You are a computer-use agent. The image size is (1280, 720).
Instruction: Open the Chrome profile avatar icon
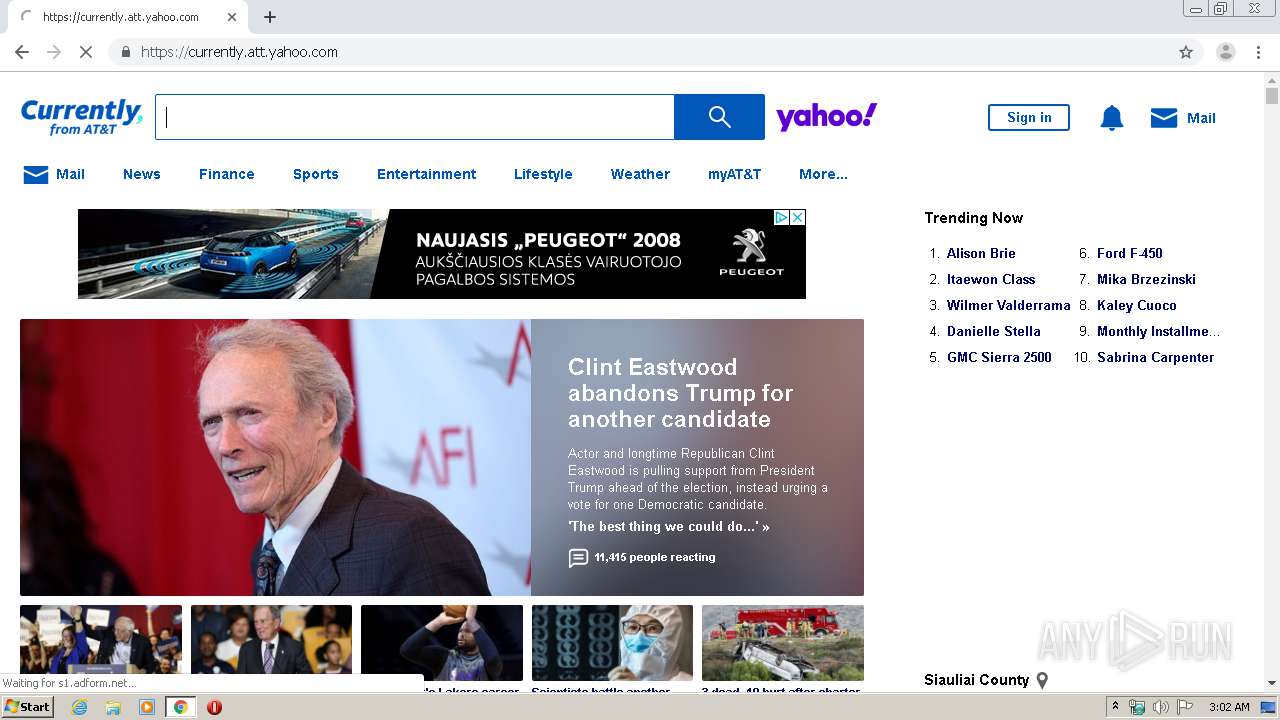coord(1225,52)
